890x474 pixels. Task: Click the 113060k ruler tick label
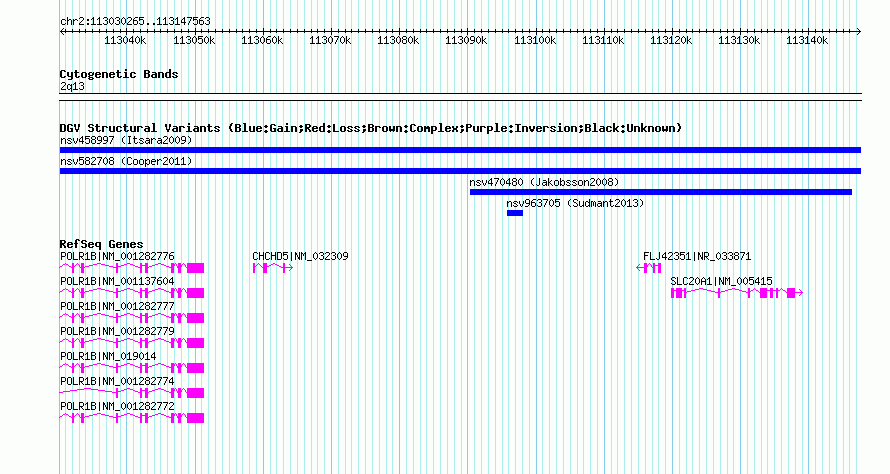pos(262,40)
